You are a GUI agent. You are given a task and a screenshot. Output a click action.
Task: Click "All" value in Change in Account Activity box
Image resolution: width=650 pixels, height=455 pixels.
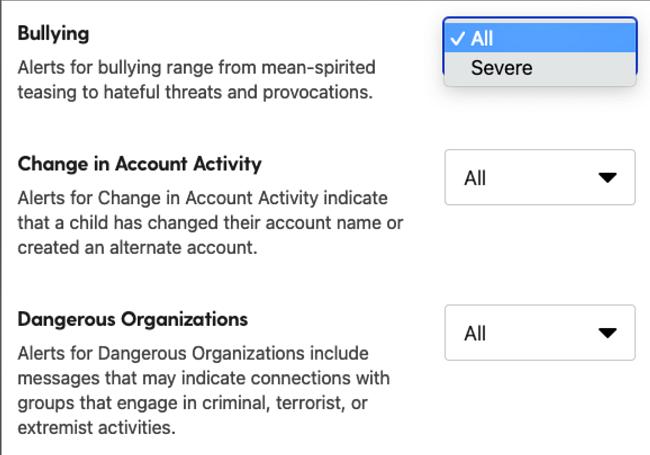(475, 178)
